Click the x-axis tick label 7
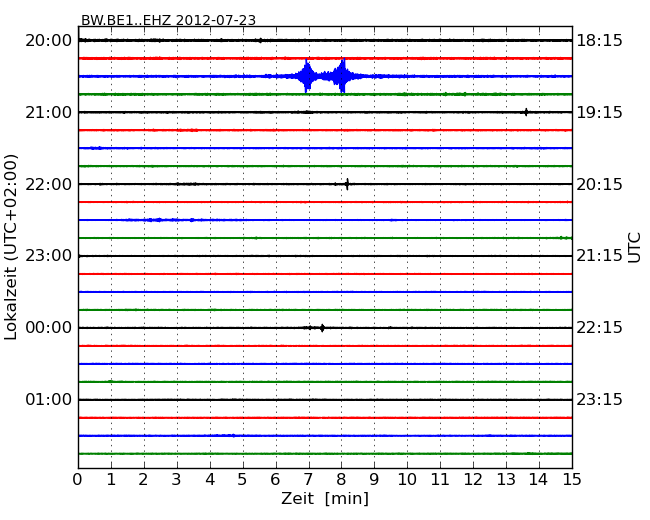Image resolution: width=650 pixels, height=520 pixels. (x=308, y=479)
